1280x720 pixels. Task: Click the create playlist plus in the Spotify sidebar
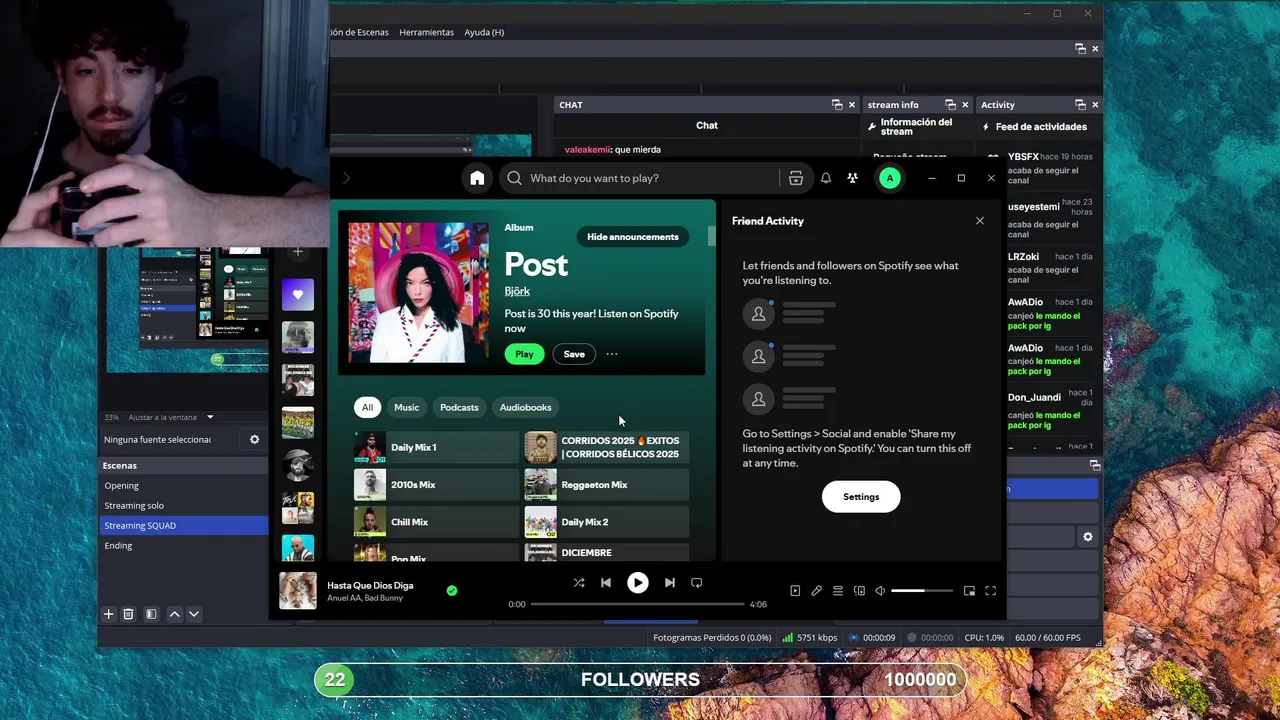point(297,252)
